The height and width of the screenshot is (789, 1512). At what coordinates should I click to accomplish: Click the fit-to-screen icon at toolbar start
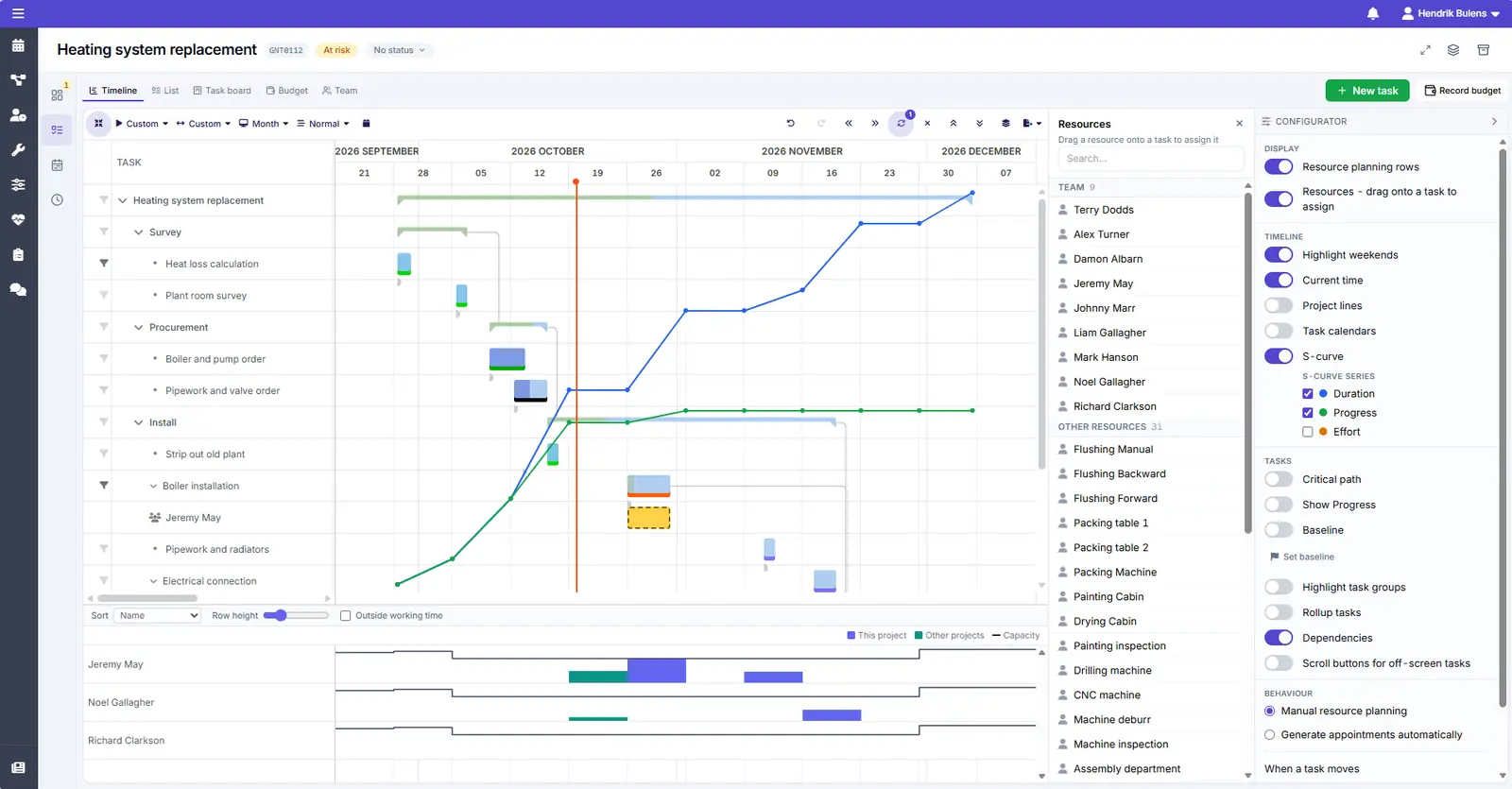click(98, 123)
